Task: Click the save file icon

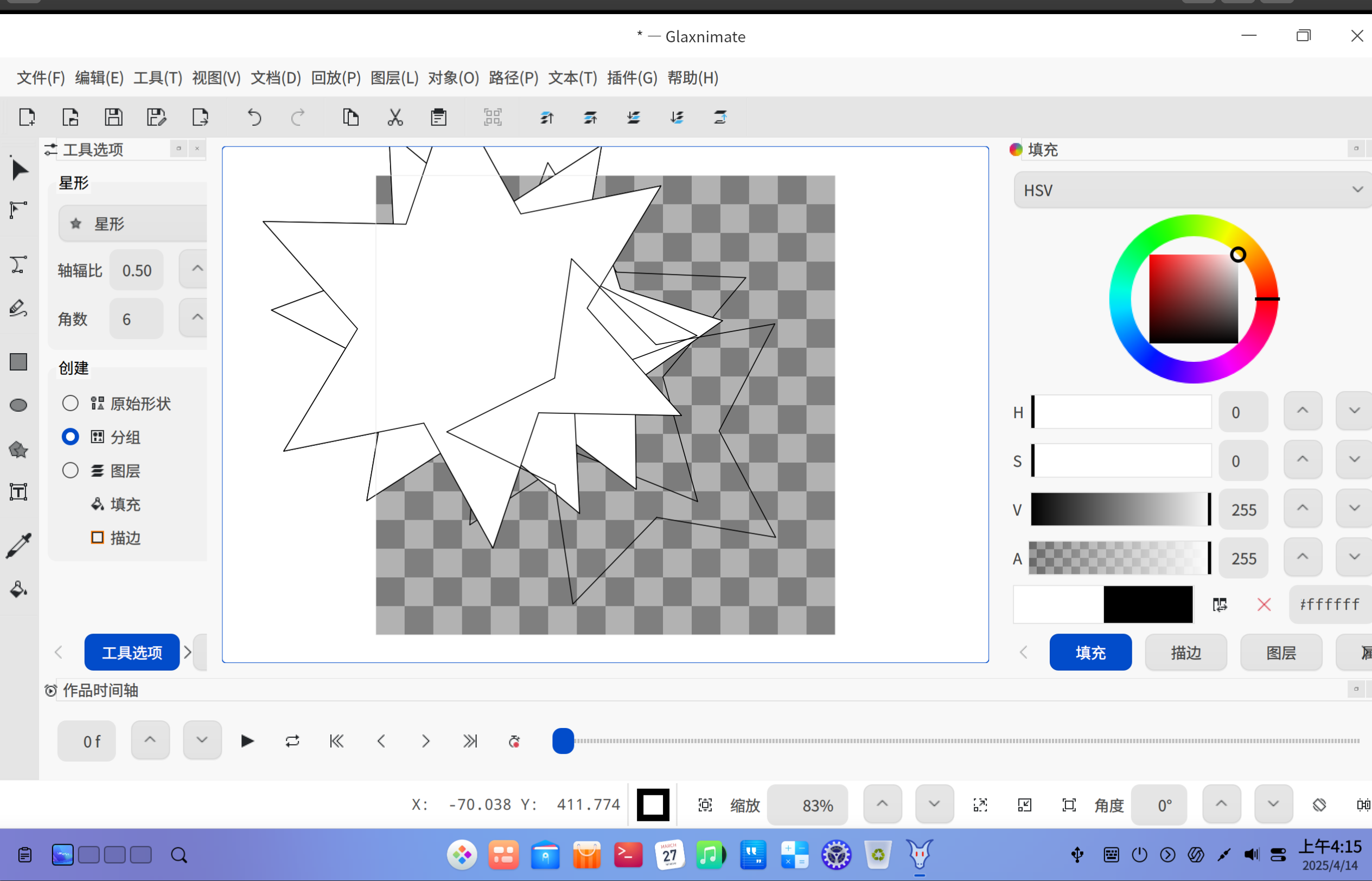Action: pos(113,117)
